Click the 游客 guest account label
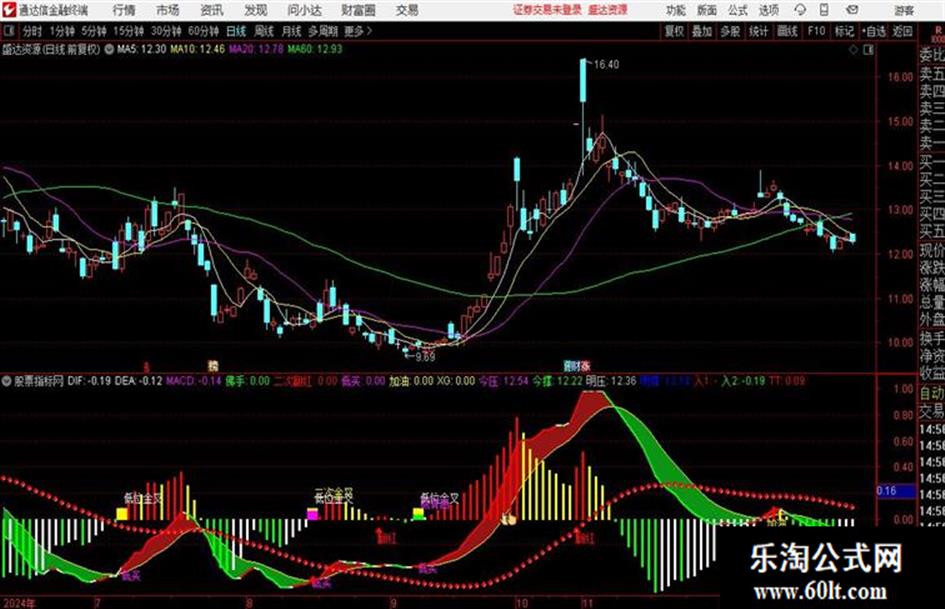The width and height of the screenshot is (945, 609). (x=904, y=10)
